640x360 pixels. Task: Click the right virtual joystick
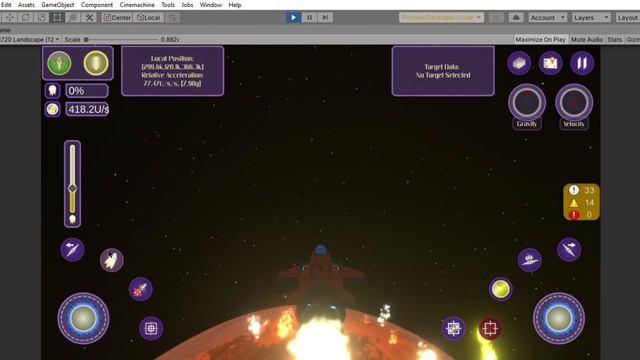pyautogui.click(x=559, y=318)
